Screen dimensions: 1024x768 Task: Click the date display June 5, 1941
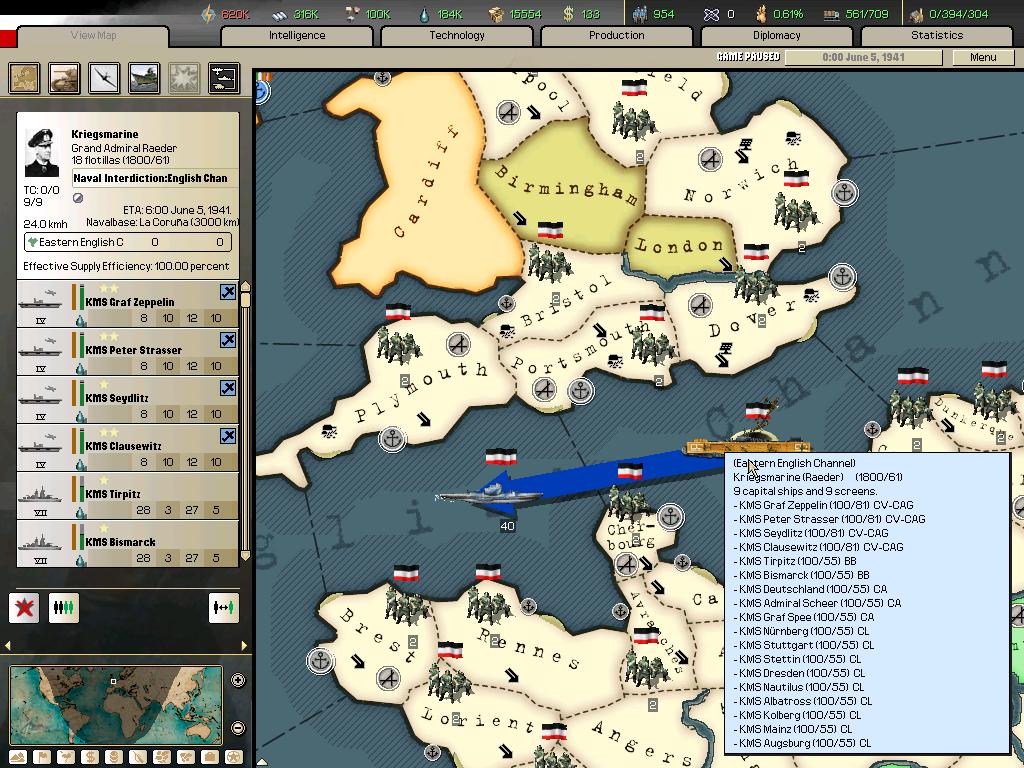click(x=862, y=57)
